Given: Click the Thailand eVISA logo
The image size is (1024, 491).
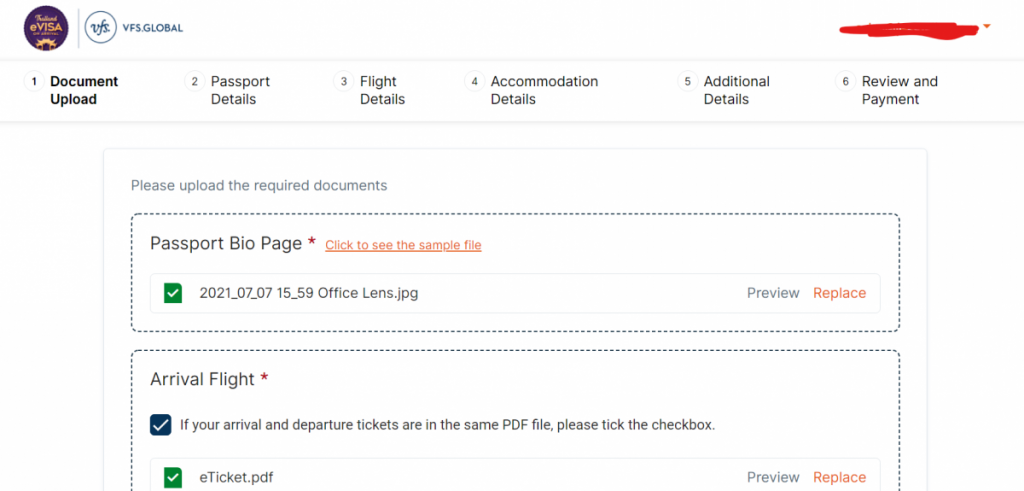Looking at the screenshot, I should pos(46,29).
